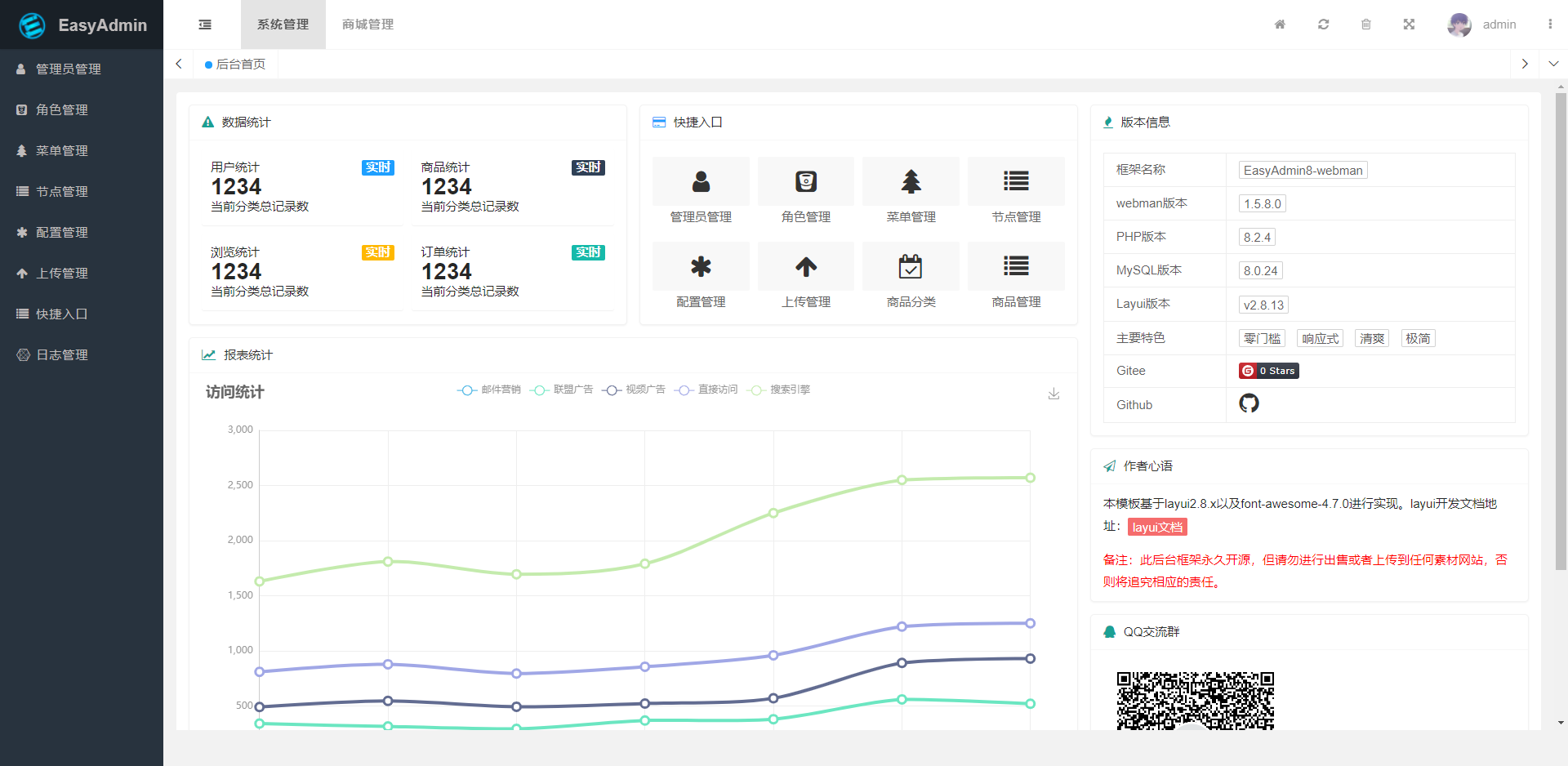Click the Gitee 0 Stars badge

click(1269, 371)
